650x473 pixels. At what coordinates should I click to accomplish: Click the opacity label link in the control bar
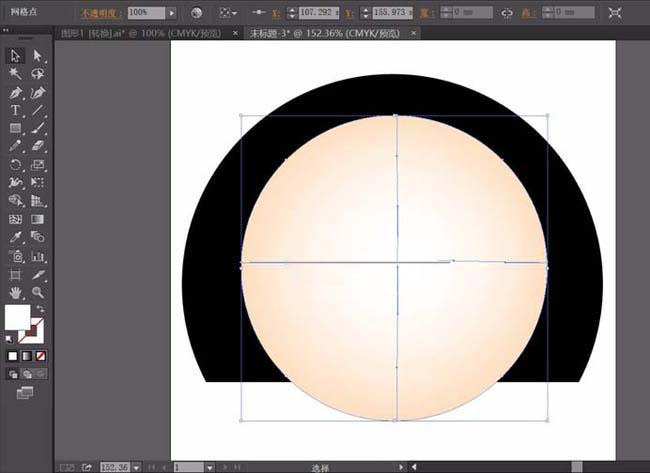coord(98,13)
